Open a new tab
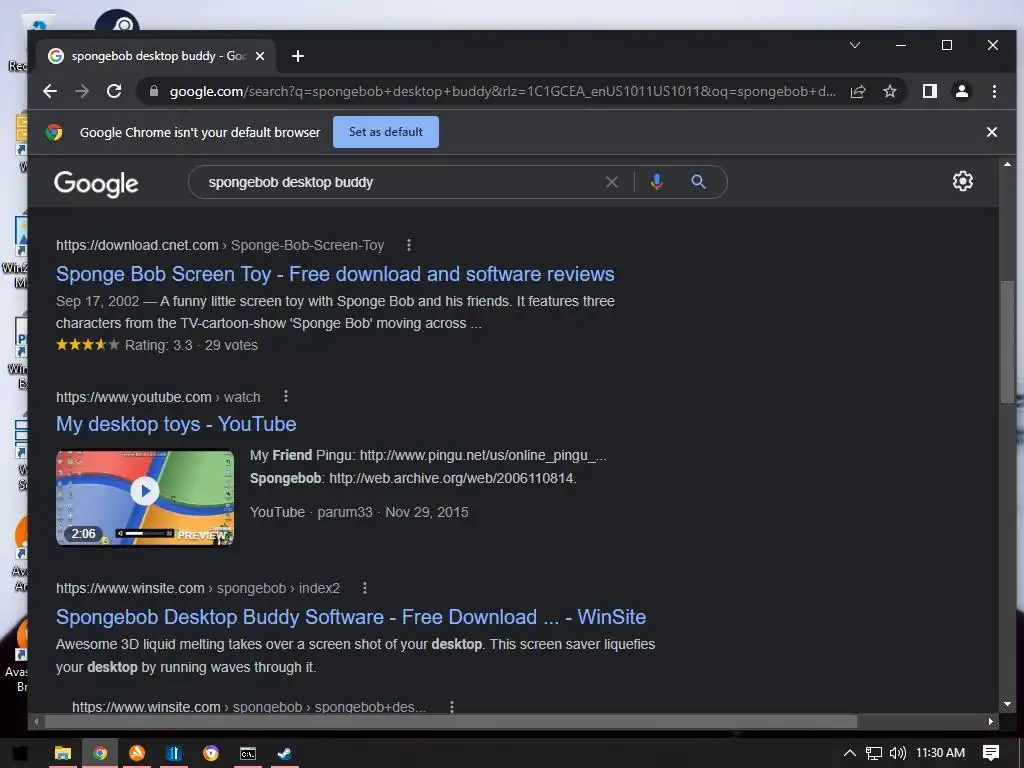Screen dimensions: 1024x768 298,56
